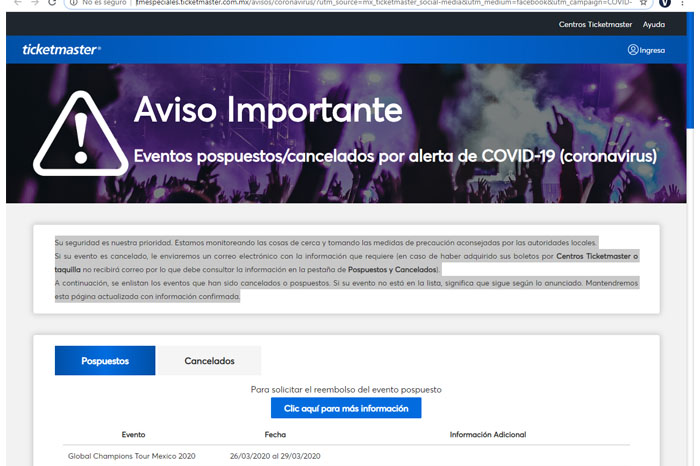Click the Información Adicional column header
Image resolution: width=700 pixels, height=466 pixels.
(x=488, y=435)
